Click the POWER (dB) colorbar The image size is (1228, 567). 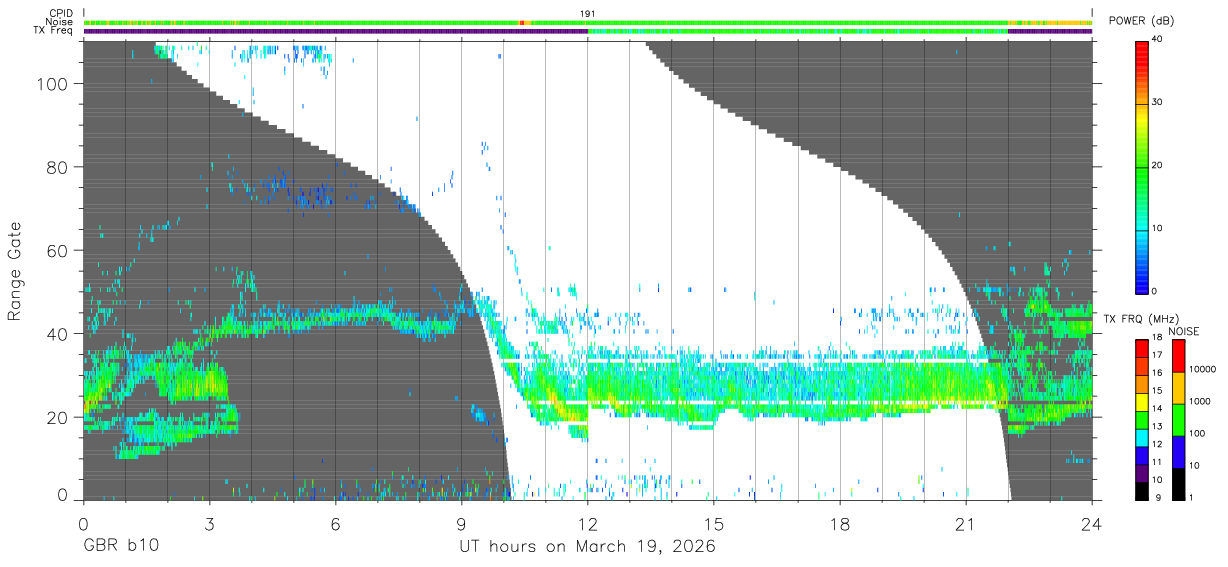tap(1141, 166)
